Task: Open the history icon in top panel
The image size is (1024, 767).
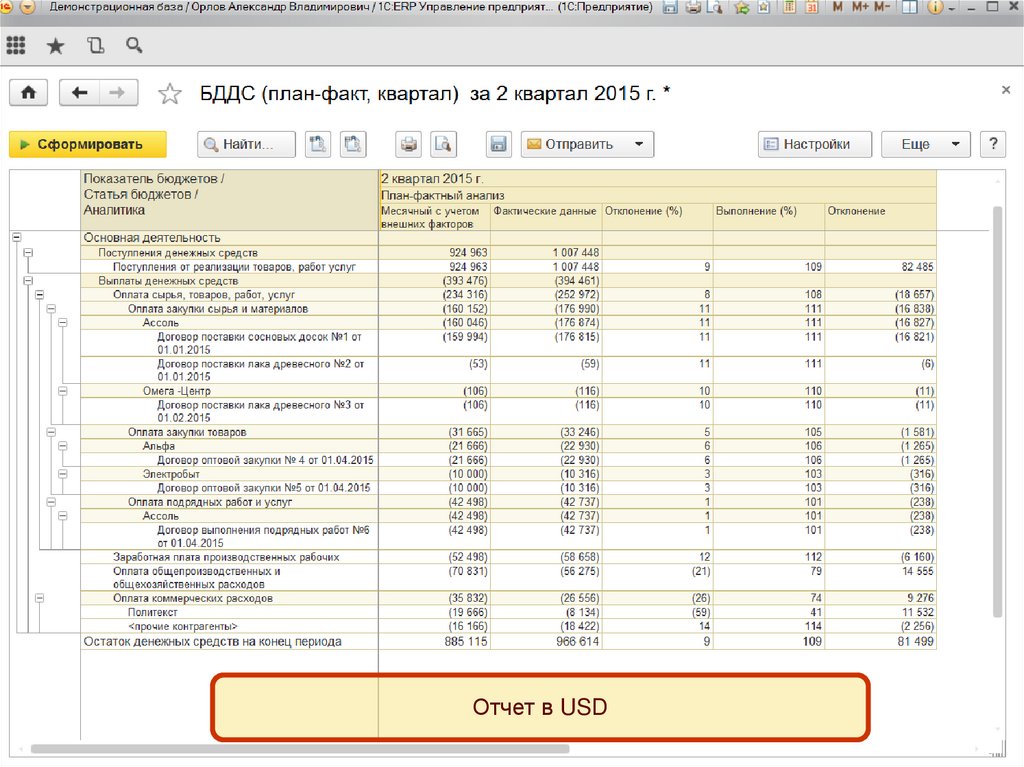Action: pyautogui.click(x=95, y=46)
